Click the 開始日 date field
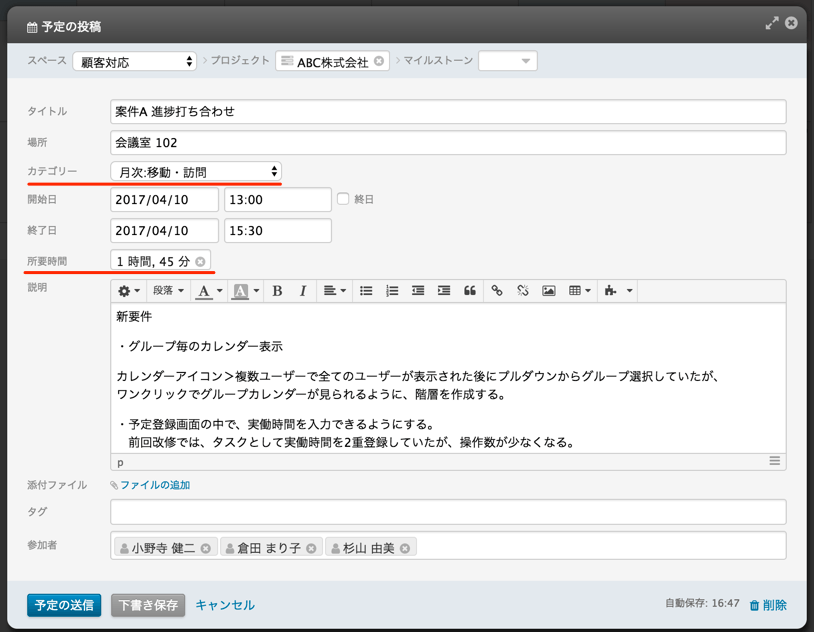Viewport: 814px width, 632px height. (164, 200)
